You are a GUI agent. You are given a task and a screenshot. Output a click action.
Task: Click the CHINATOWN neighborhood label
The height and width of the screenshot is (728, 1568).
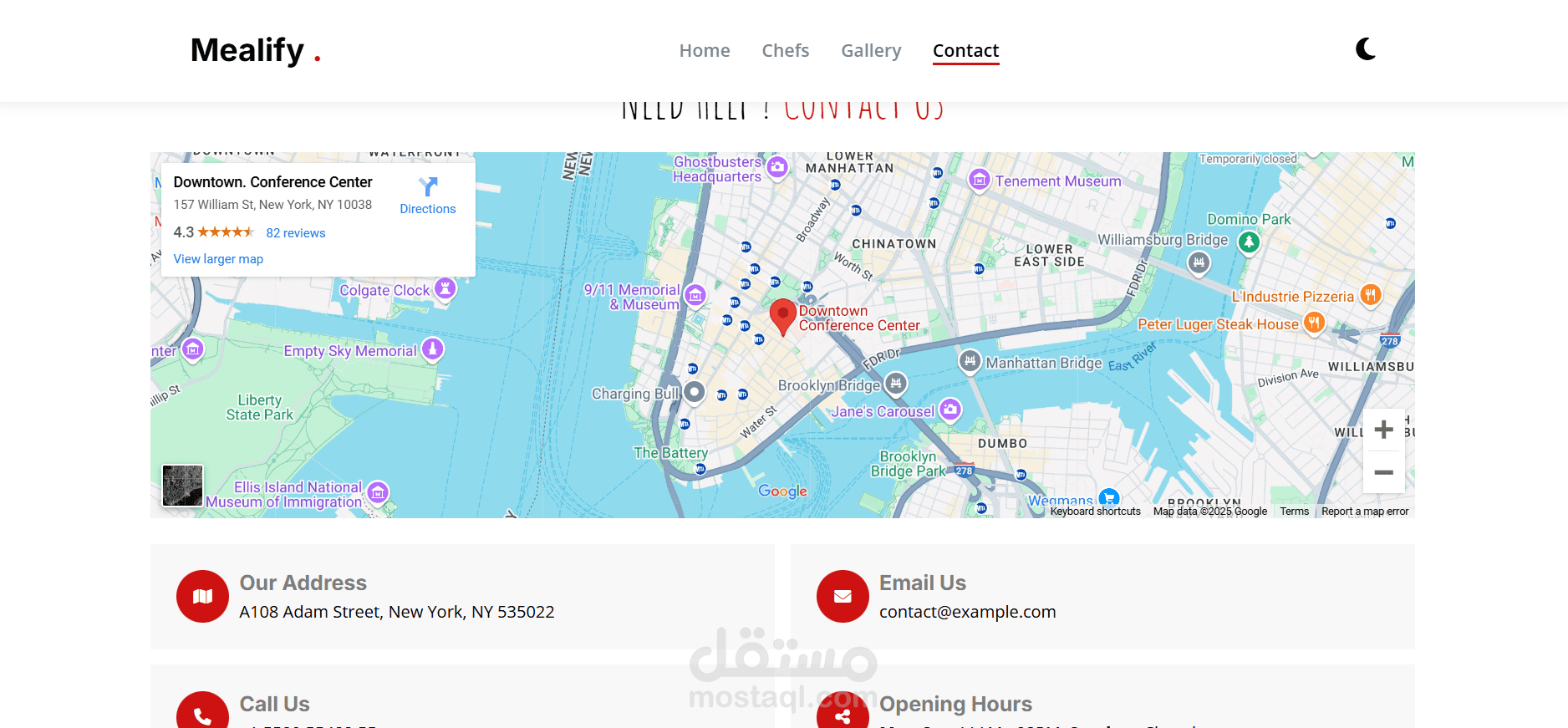coord(893,244)
